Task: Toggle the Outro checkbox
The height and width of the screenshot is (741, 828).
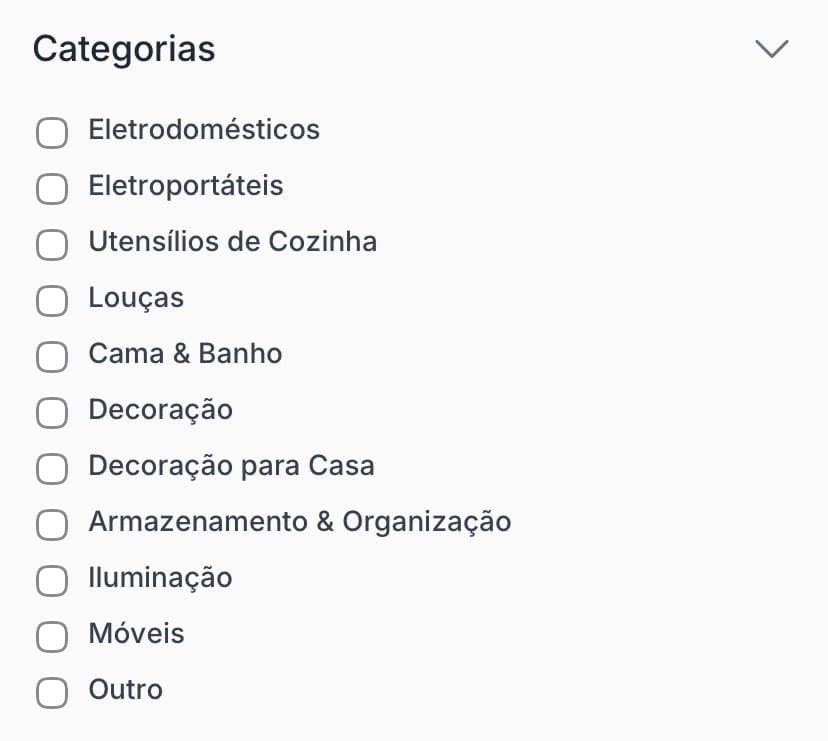Action: [x=52, y=692]
